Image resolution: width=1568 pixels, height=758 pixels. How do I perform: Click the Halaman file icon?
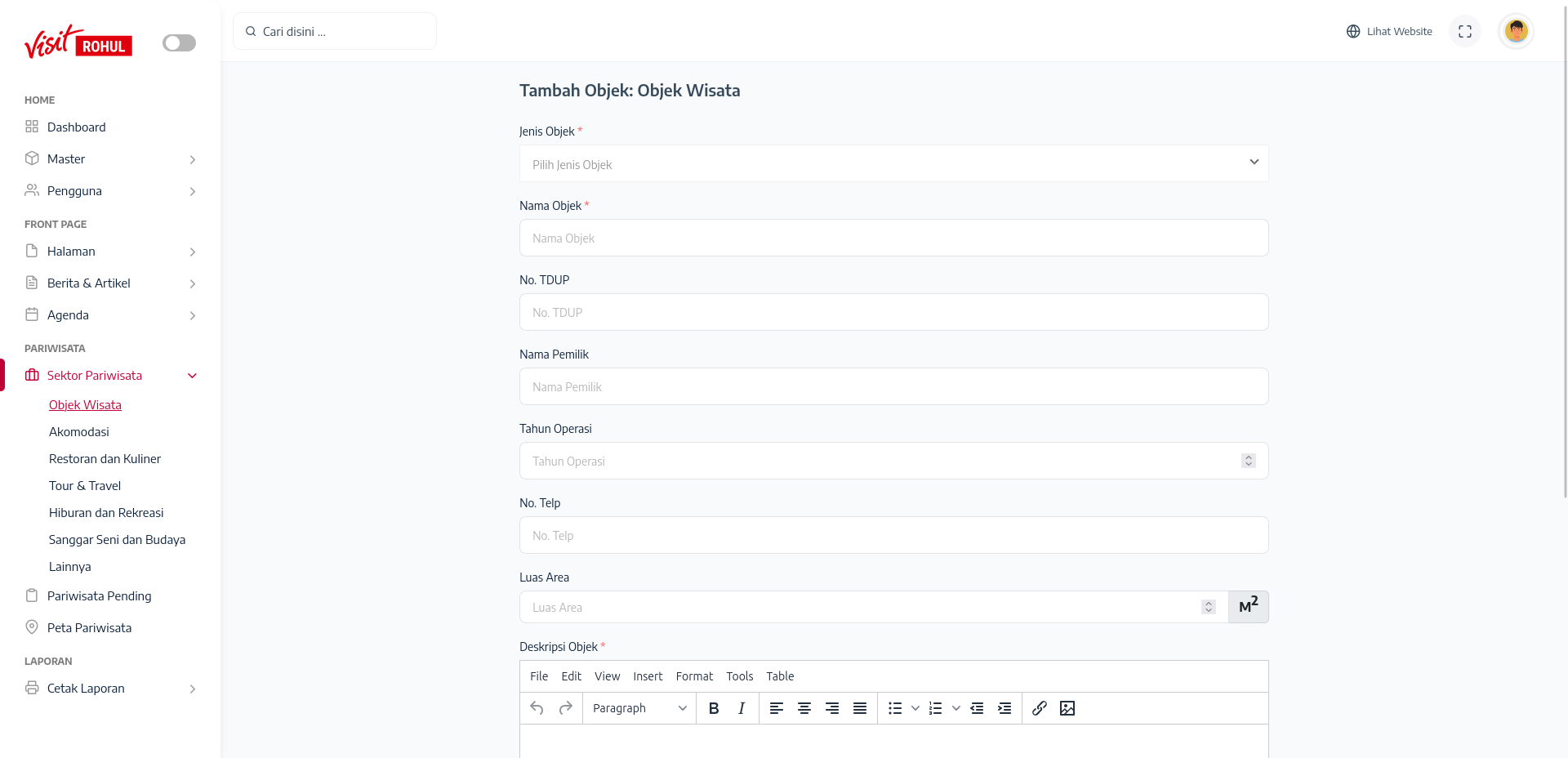coord(32,250)
